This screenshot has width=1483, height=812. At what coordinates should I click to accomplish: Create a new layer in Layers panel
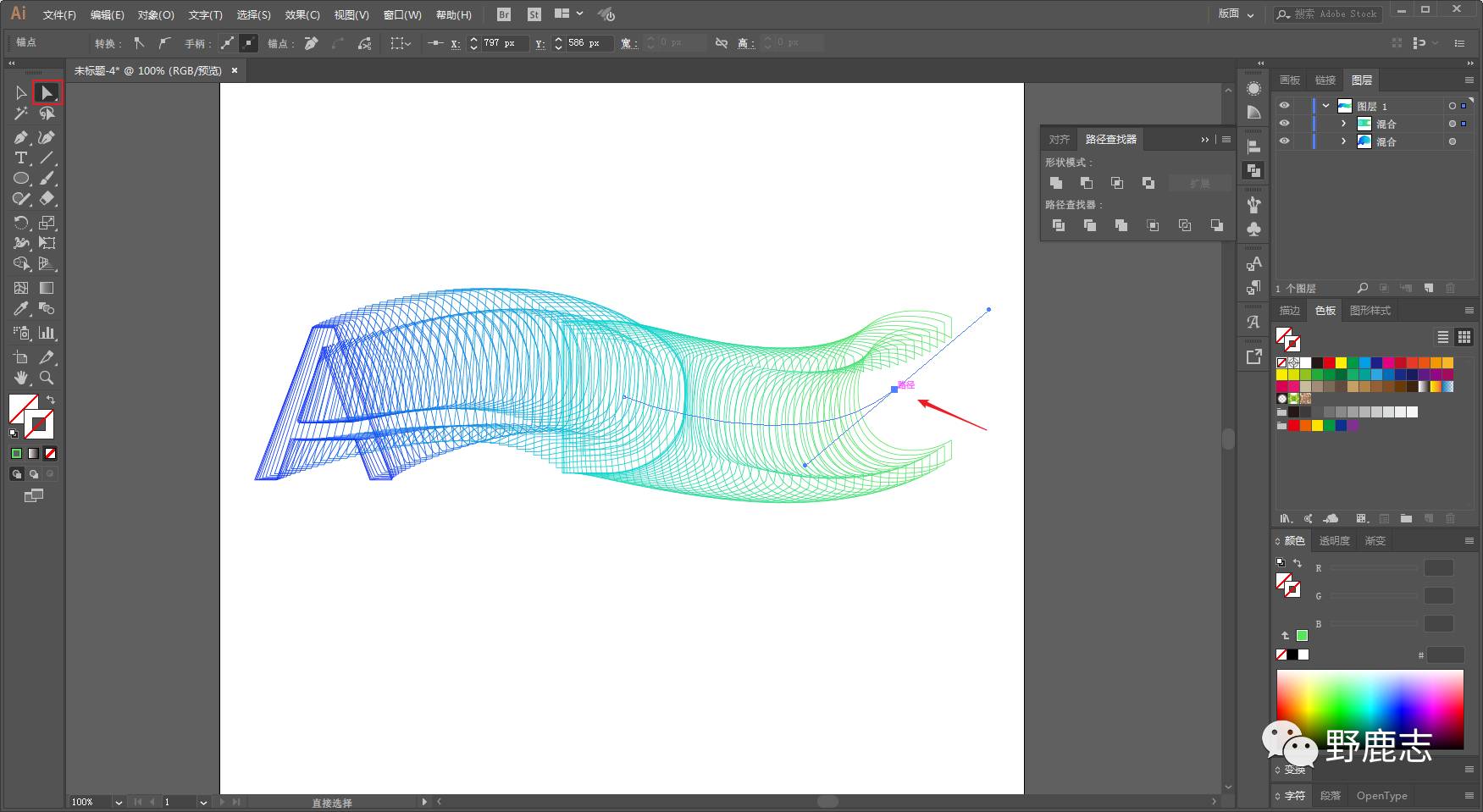tap(1429, 289)
